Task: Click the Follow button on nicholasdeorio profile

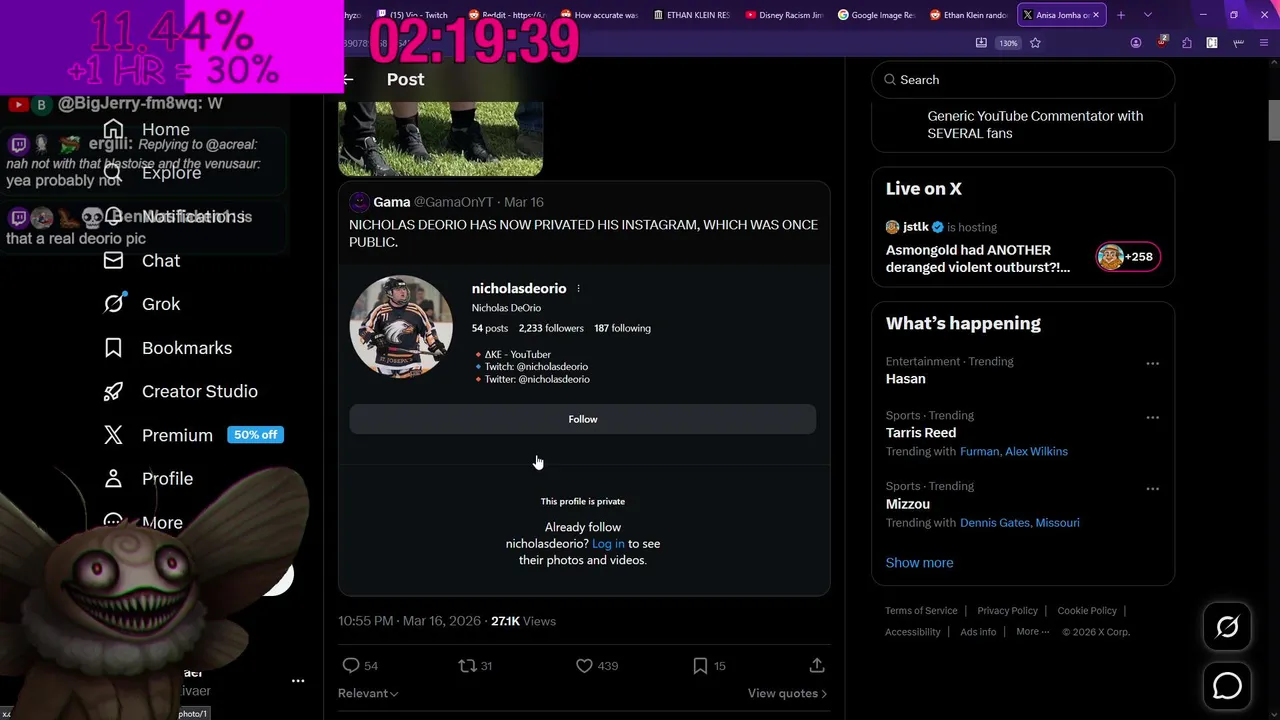Action: coord(583,419)
